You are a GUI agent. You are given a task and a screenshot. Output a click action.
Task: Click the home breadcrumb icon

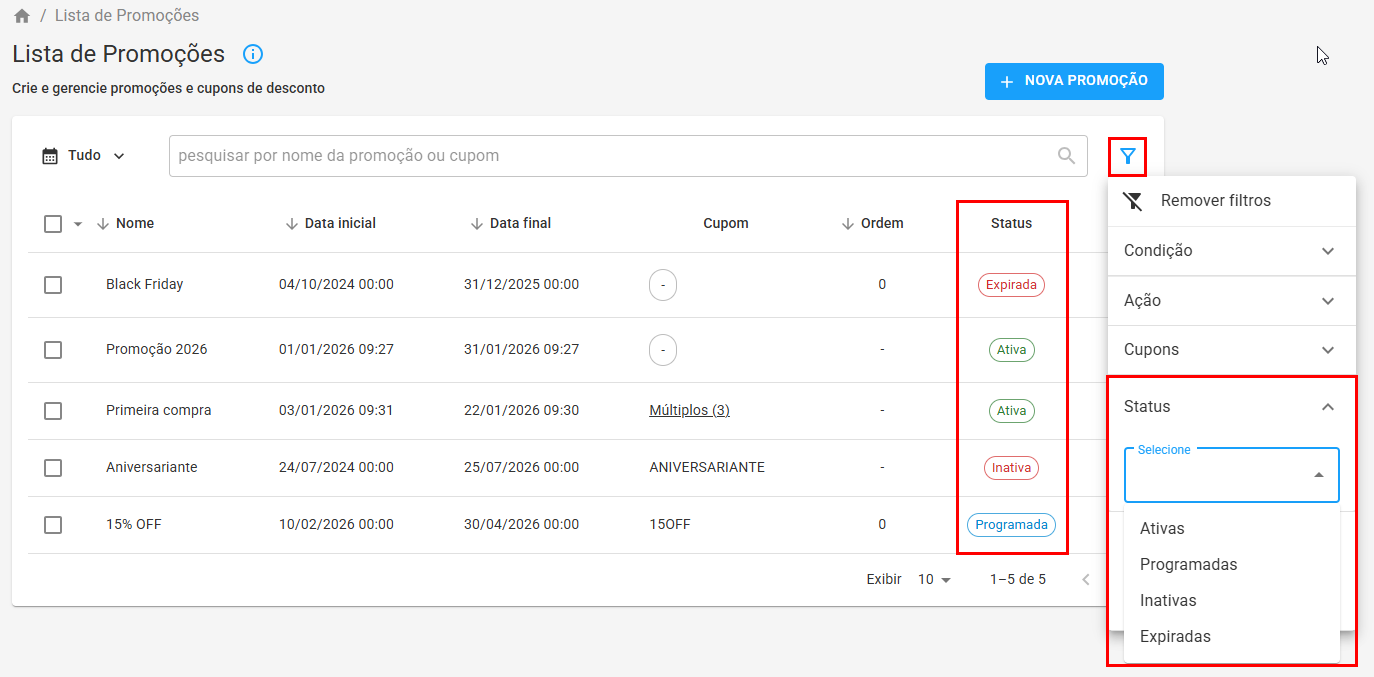click(x=22, y=16)
